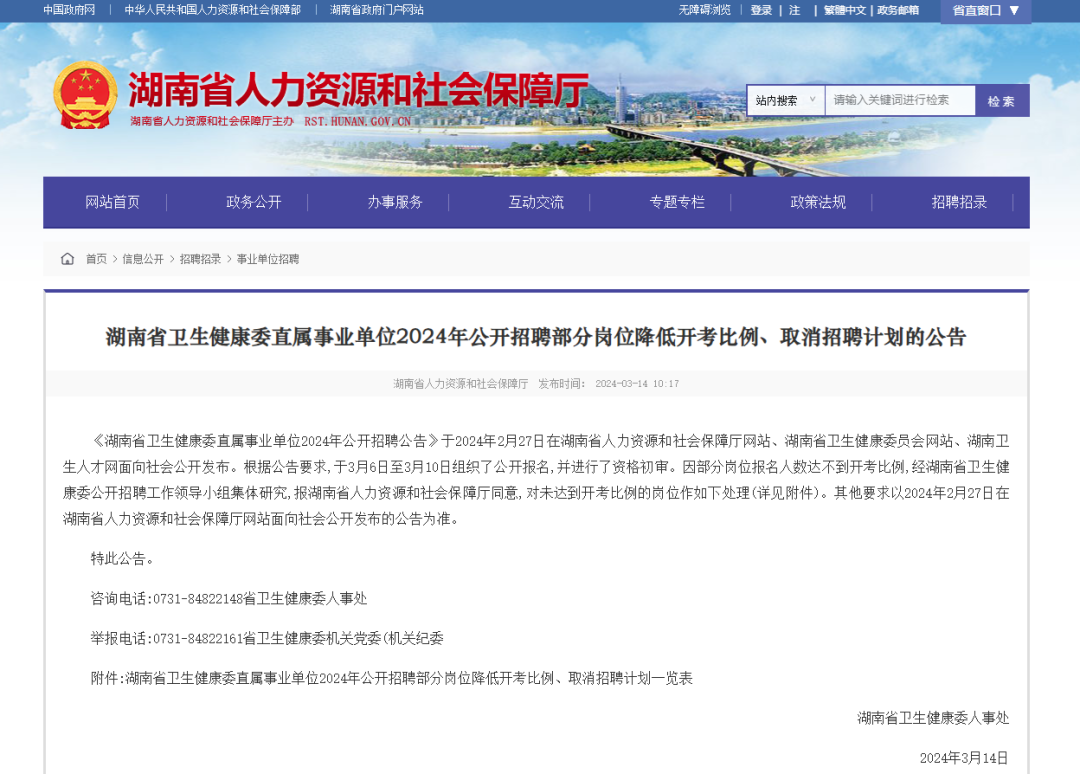Screen dimensions: 1080x774
Task: Open the 政策法规 menu tab
Action: tap(818, 202)
